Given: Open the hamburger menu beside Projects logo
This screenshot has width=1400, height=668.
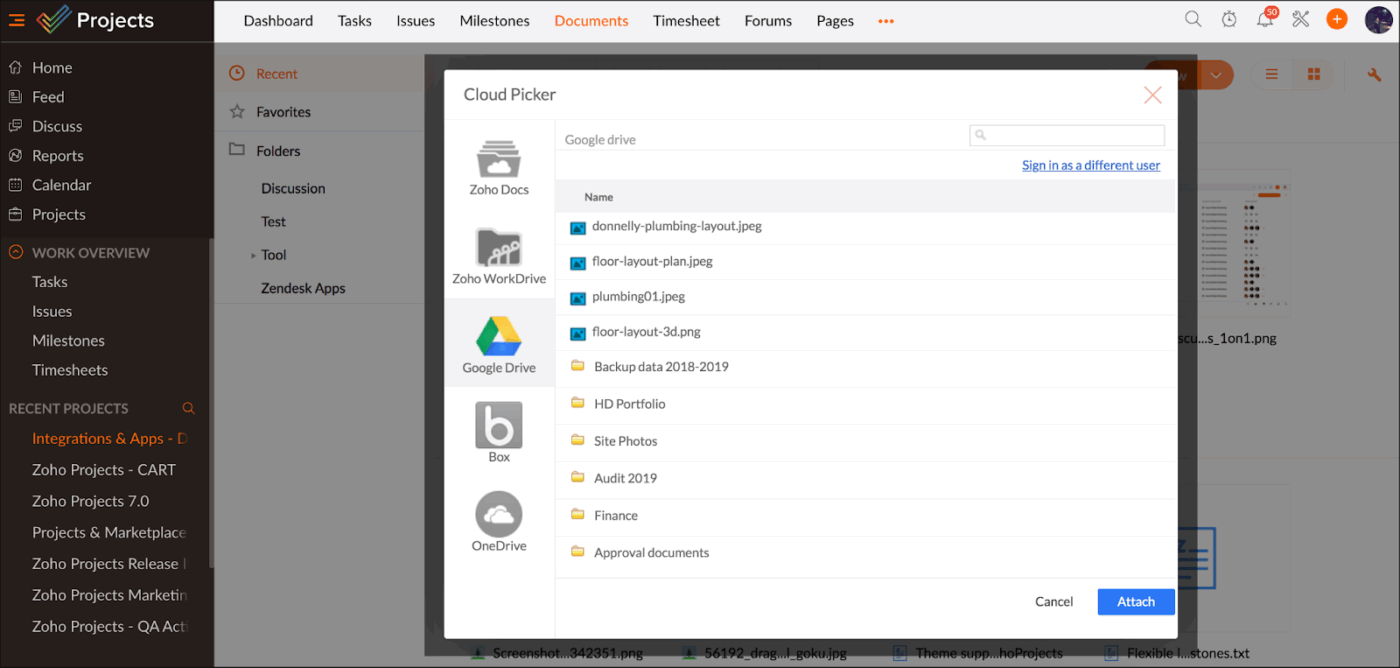Looking at the screenshot, I should point(16,18).
